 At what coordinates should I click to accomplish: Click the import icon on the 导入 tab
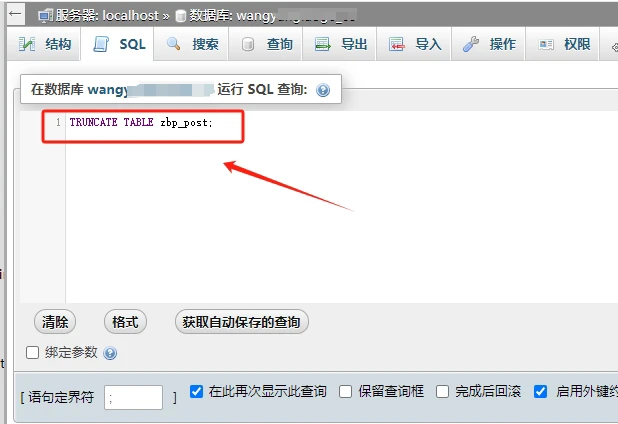[397, 45]
